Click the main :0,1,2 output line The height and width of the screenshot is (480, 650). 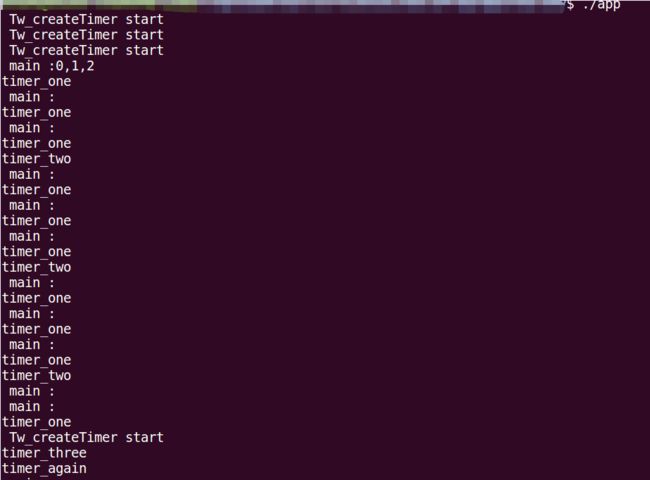coord(52,66)
